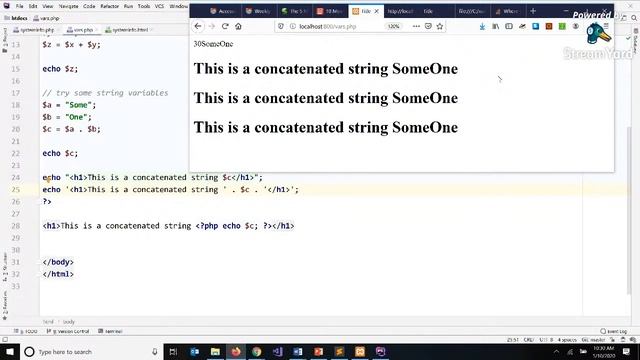Image resolution: width=640 pixels, height=360 pixels.
Task: Open XAMPP from the taskbar
Action: coord(360,351)
